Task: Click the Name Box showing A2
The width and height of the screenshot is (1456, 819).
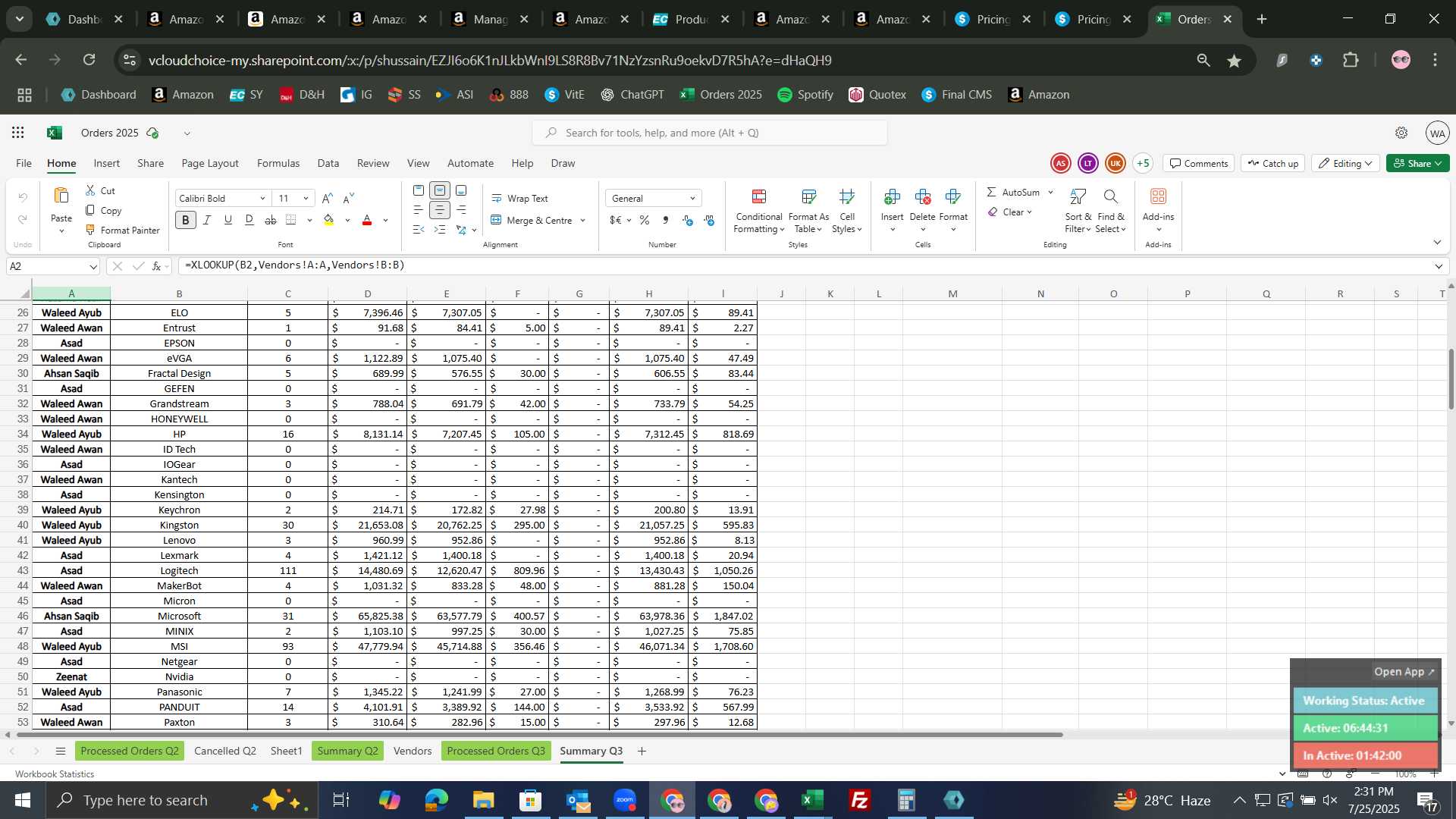Action: point(53,266)
